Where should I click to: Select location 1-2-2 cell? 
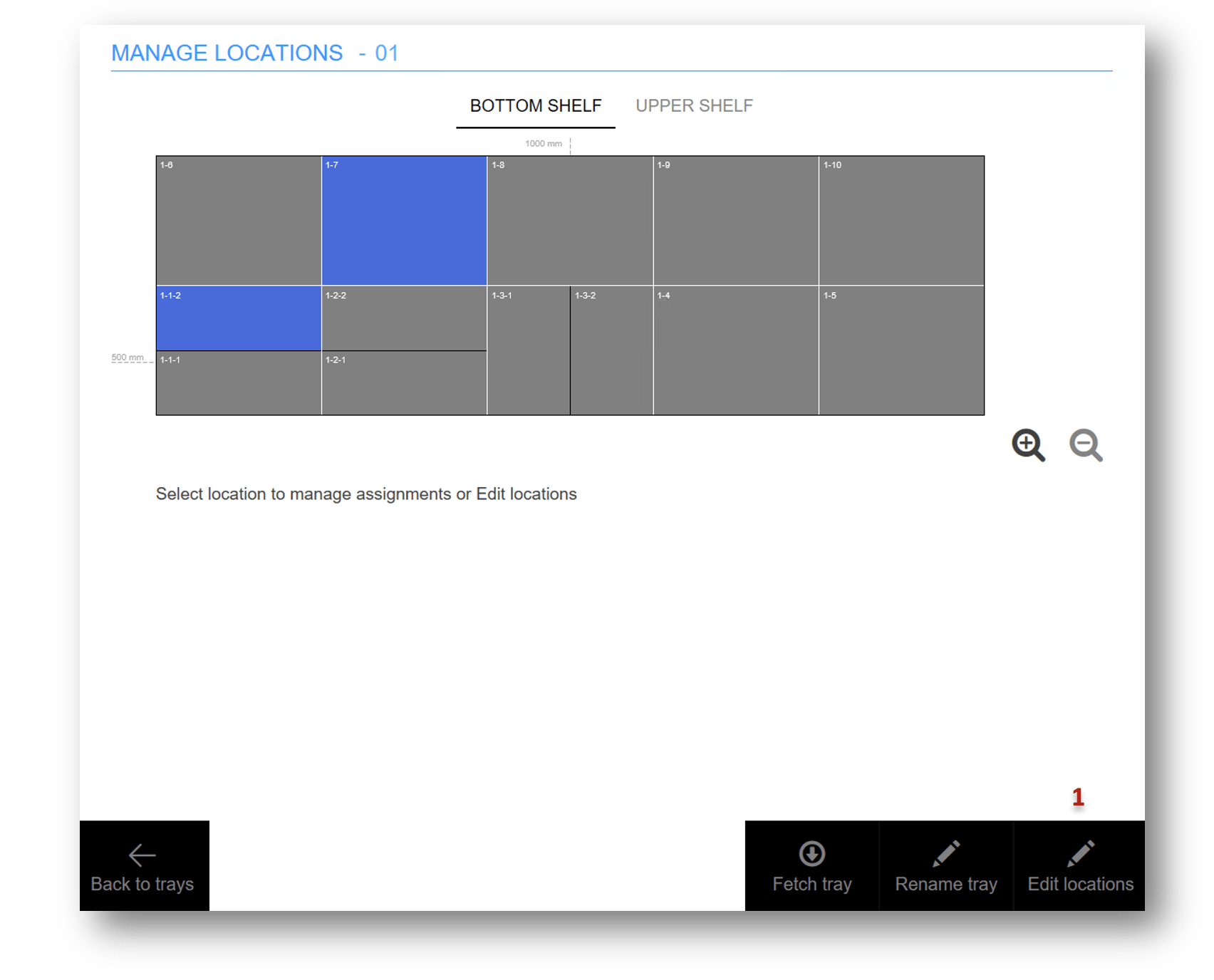404,318
